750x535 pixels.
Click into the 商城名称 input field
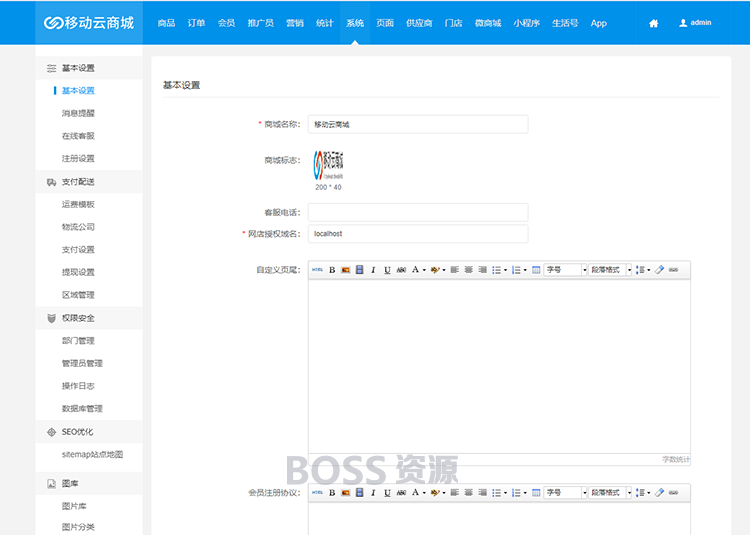[418, 124]
